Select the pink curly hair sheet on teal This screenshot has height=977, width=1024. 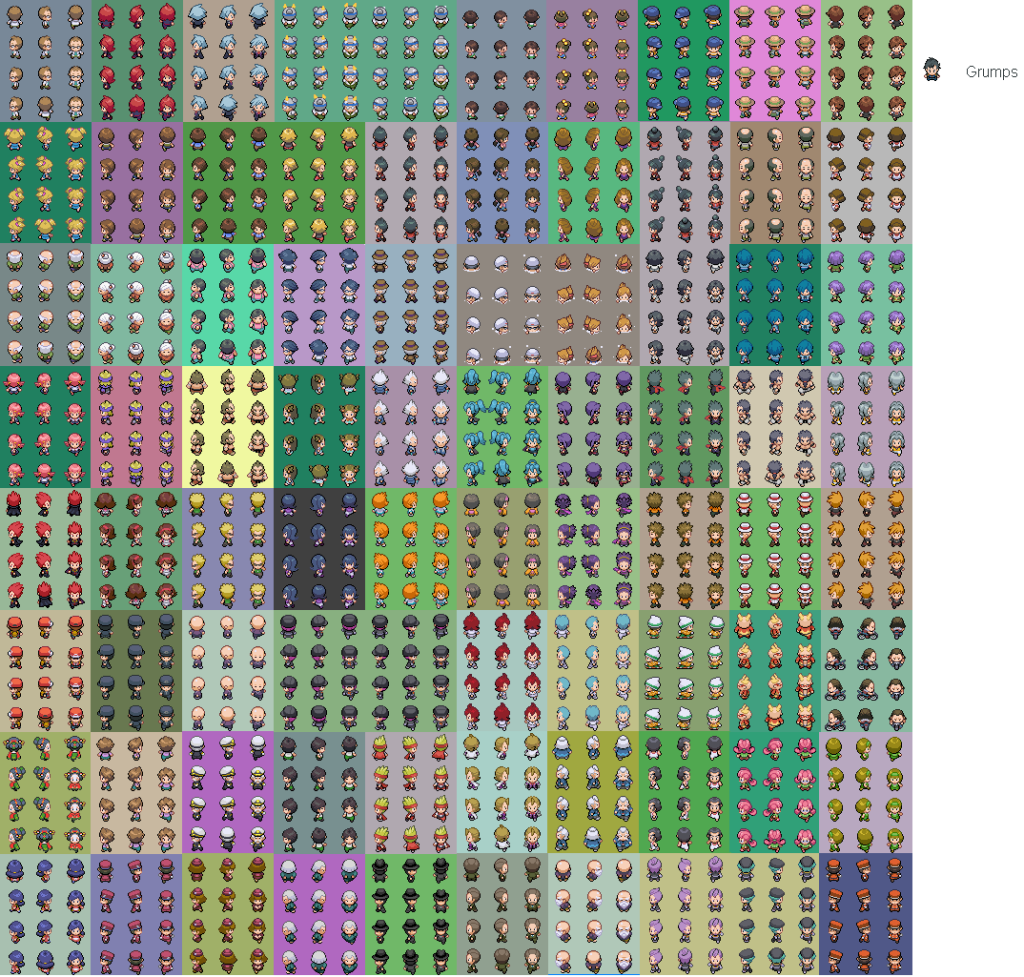point(775,793)
